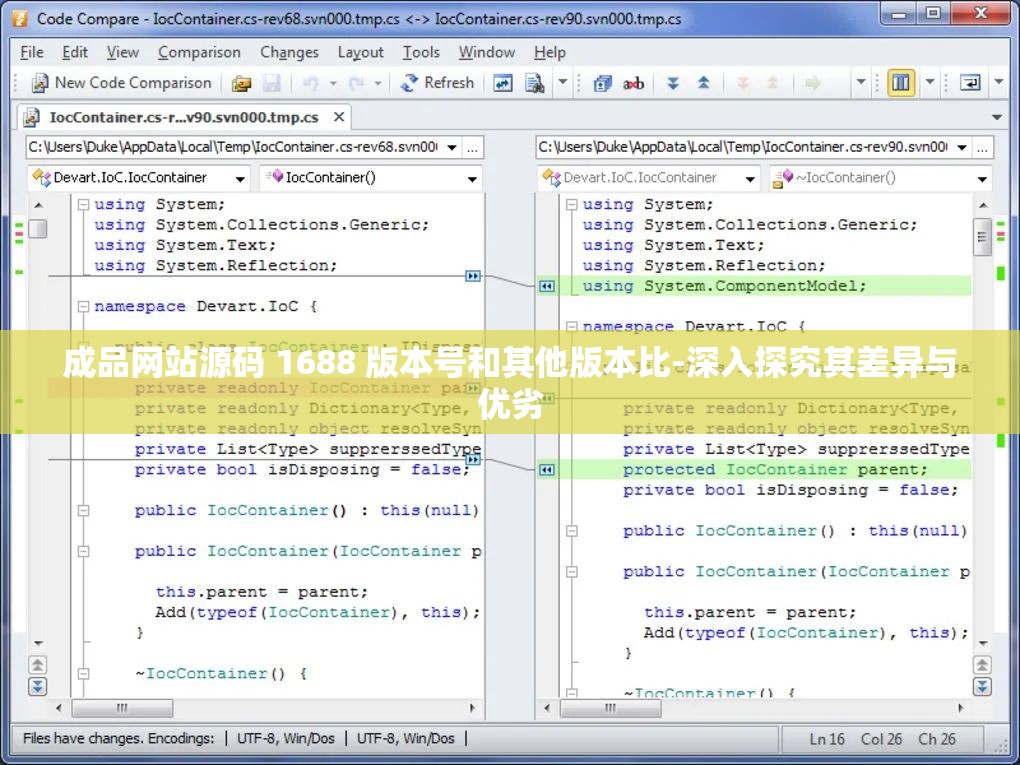Screen dimensions: 1020x765
Task: Select the IocContainer.cs tab
Action: [x=180, y=117]
